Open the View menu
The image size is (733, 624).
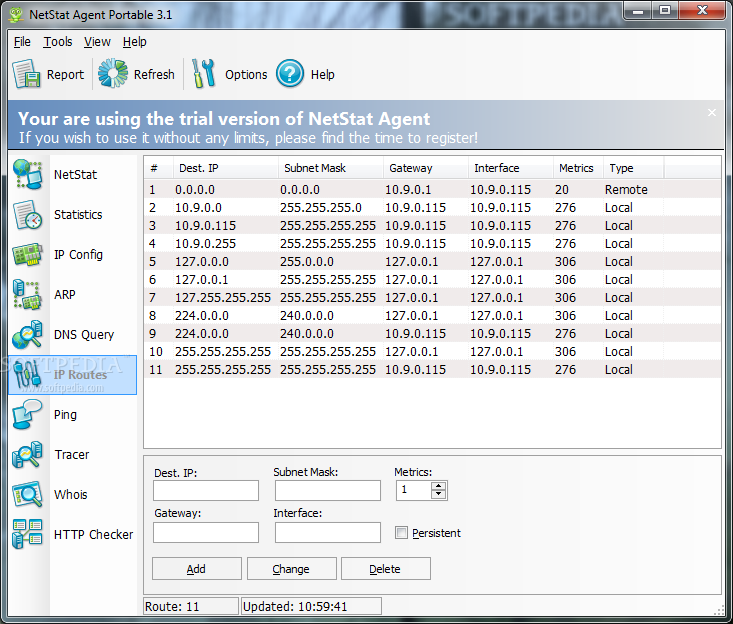pyautogui.click(x=97, y=42)
